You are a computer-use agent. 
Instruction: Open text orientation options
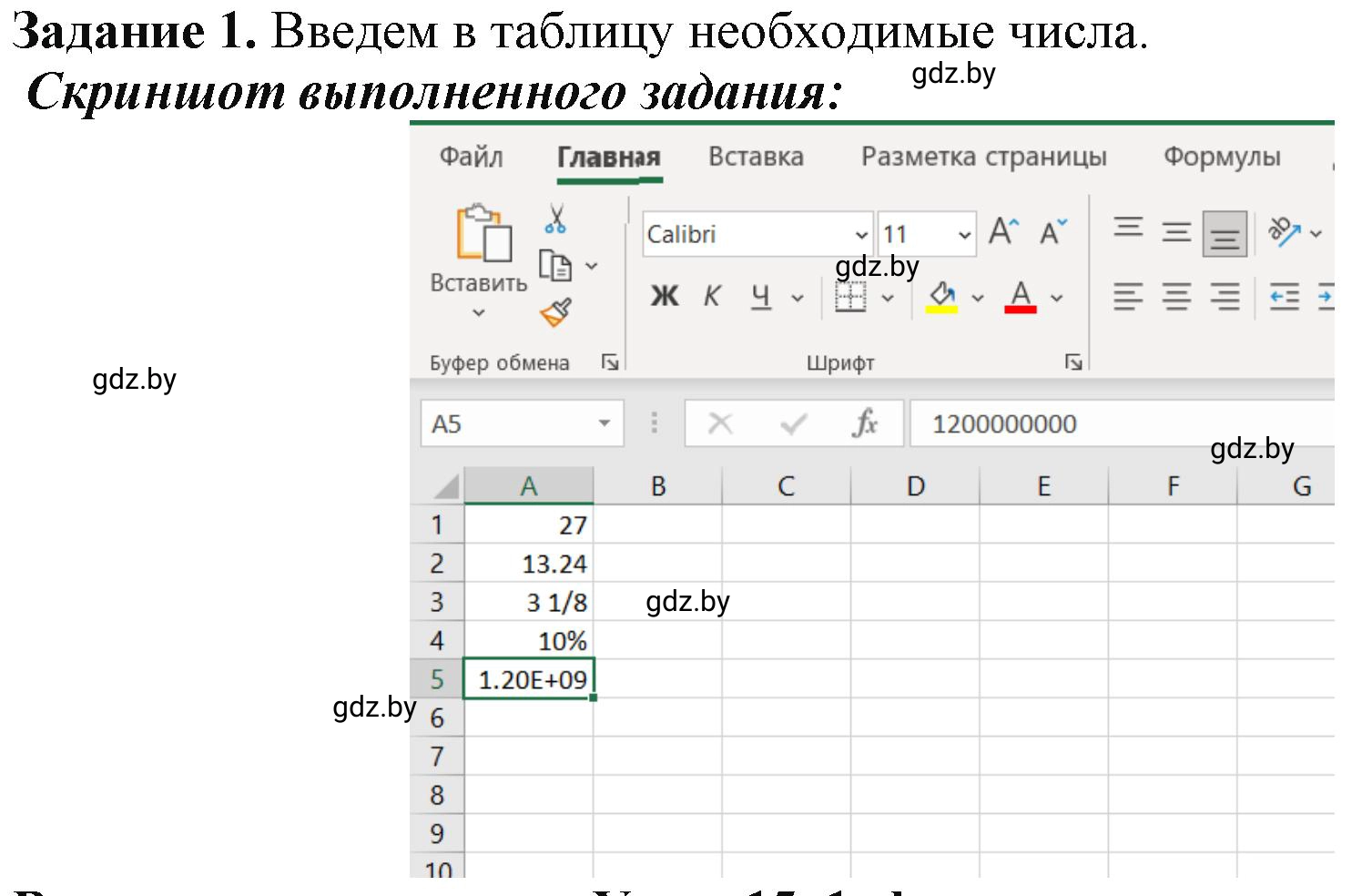1285,232
